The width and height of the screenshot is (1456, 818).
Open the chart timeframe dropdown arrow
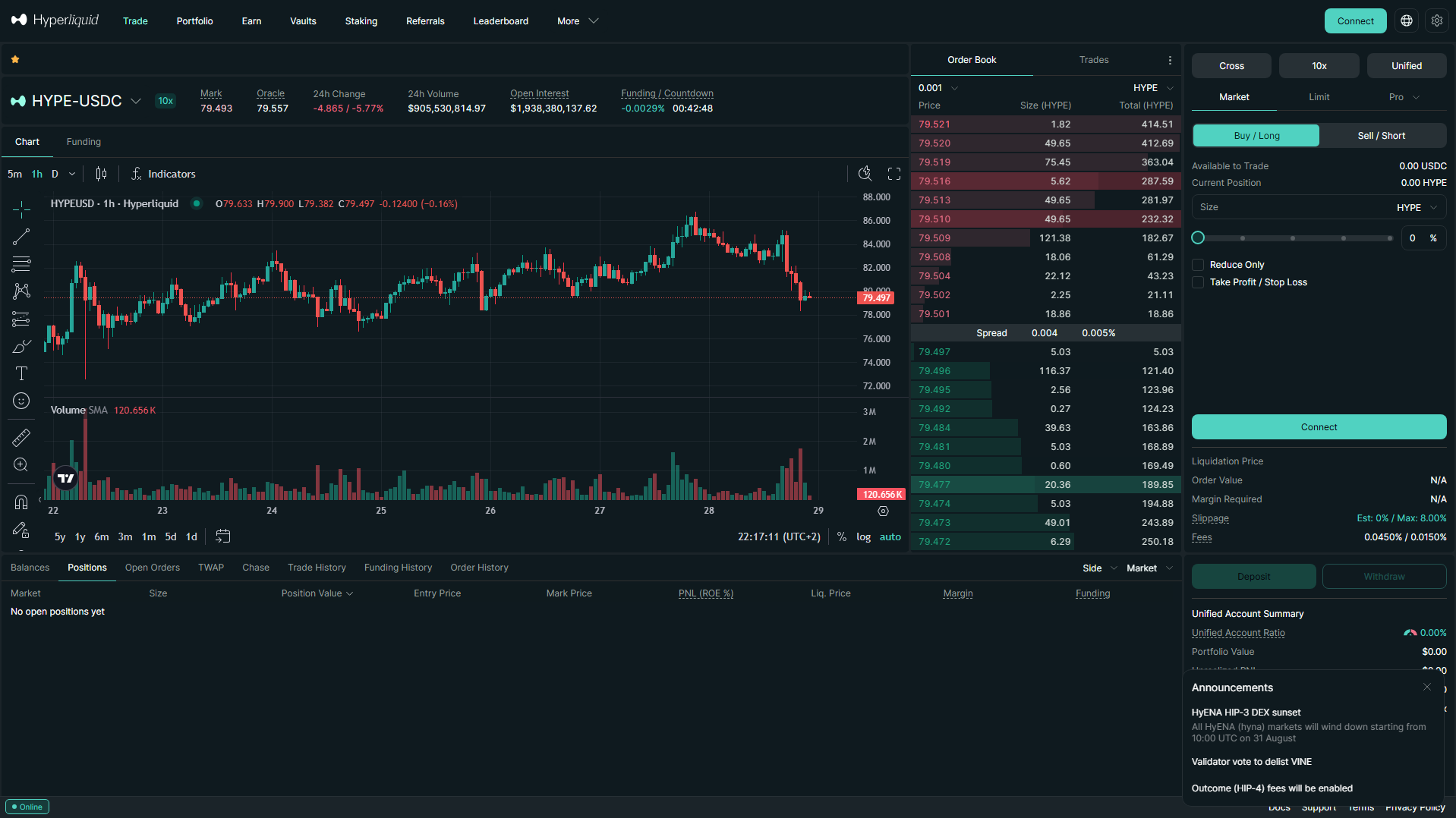[x=72, y=174]
